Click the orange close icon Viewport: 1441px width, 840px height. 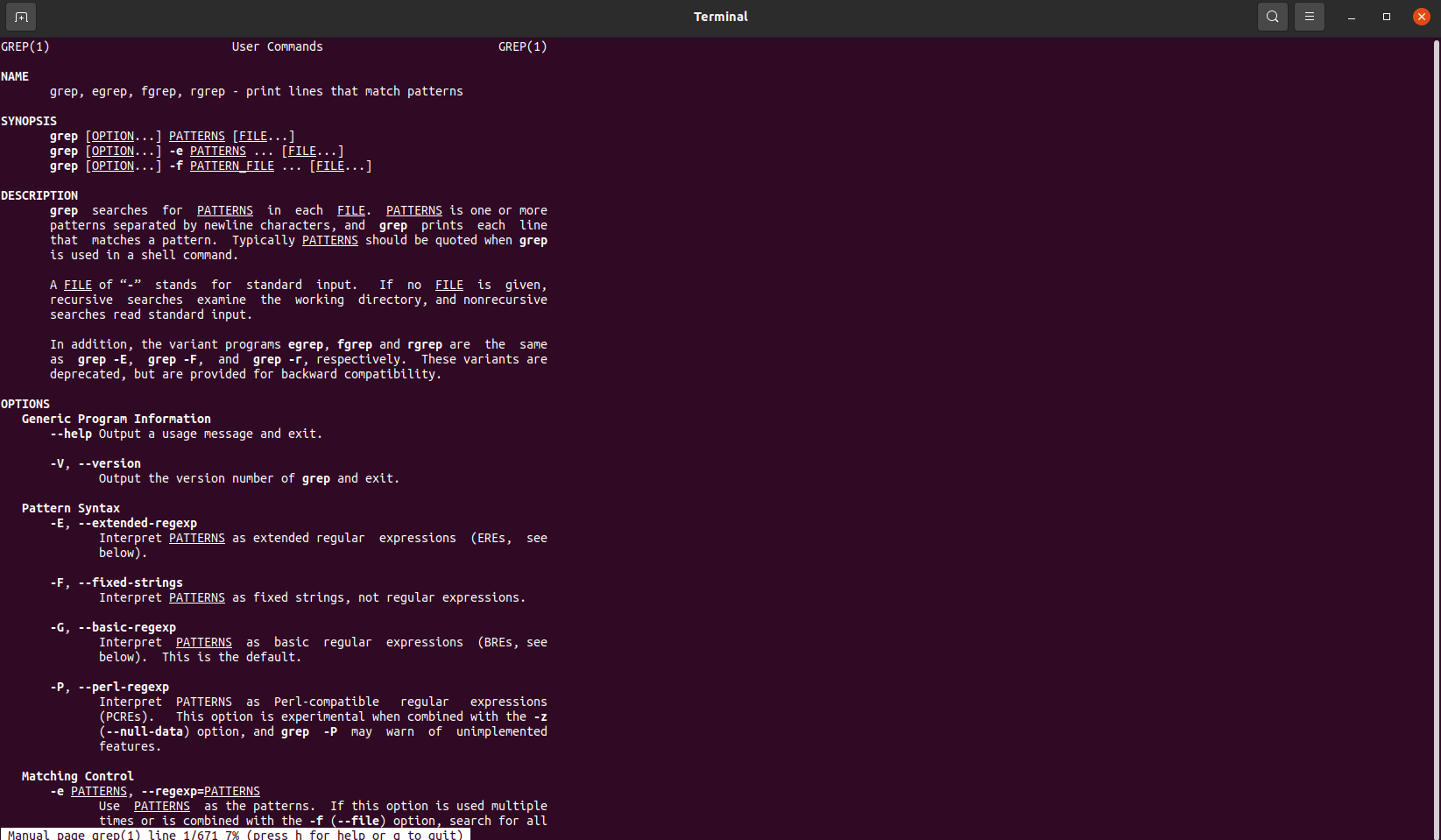[x=1421, y=16]
